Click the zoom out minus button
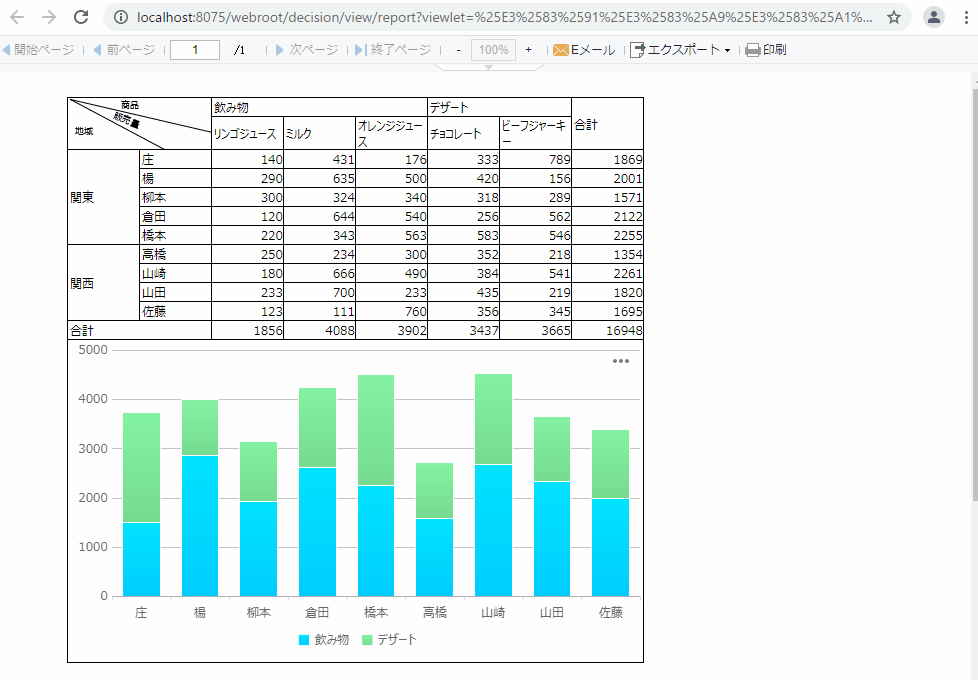 tap(458, 50)
